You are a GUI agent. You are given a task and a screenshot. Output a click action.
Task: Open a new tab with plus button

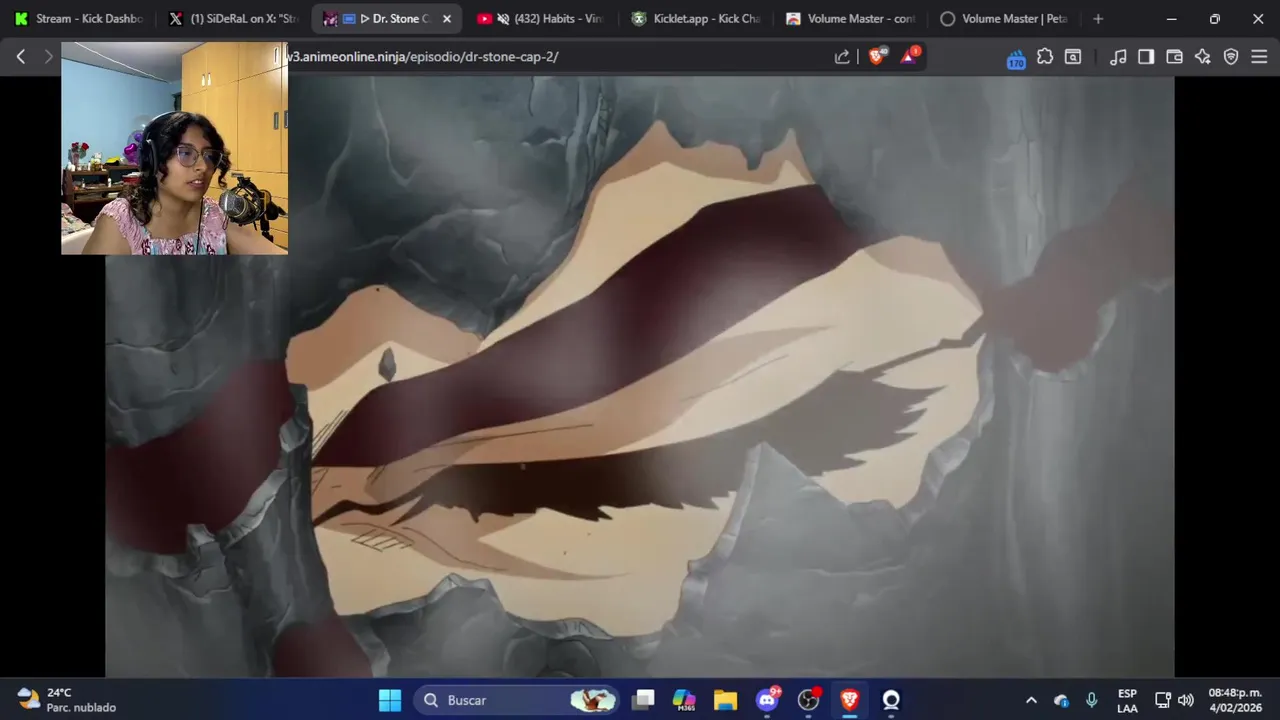point(1098,18)
